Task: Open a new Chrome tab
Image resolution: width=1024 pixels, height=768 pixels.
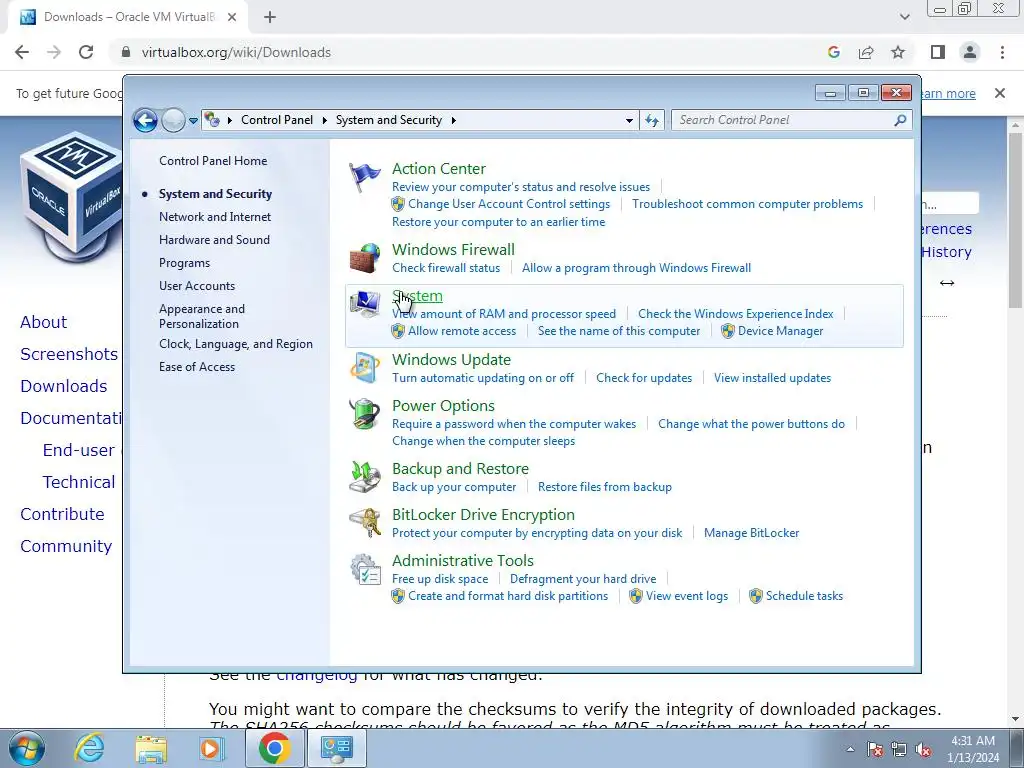Action: click(x=270, y=18)
